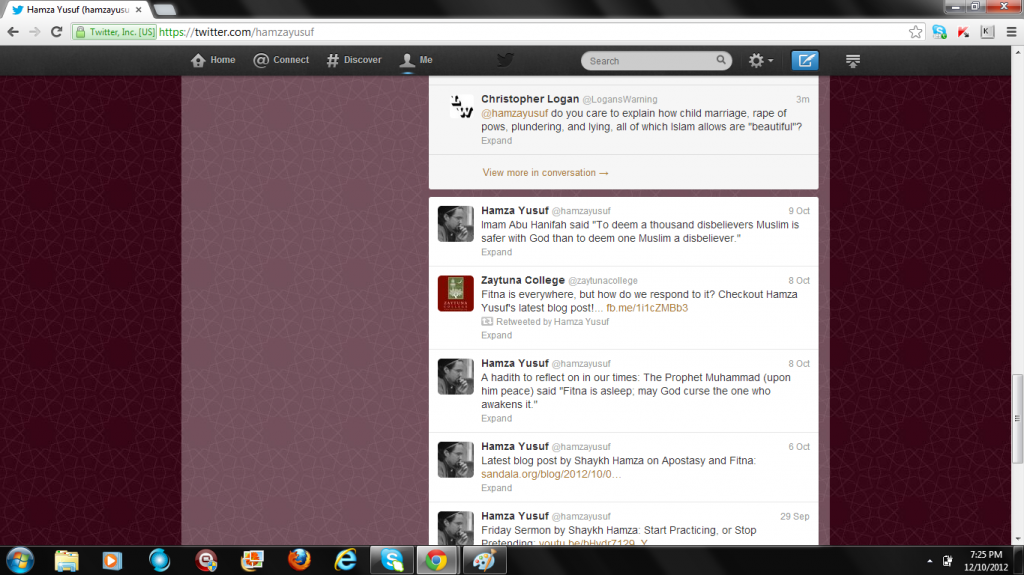Go back in browser

pyautogui.click(x=13, y=31)
